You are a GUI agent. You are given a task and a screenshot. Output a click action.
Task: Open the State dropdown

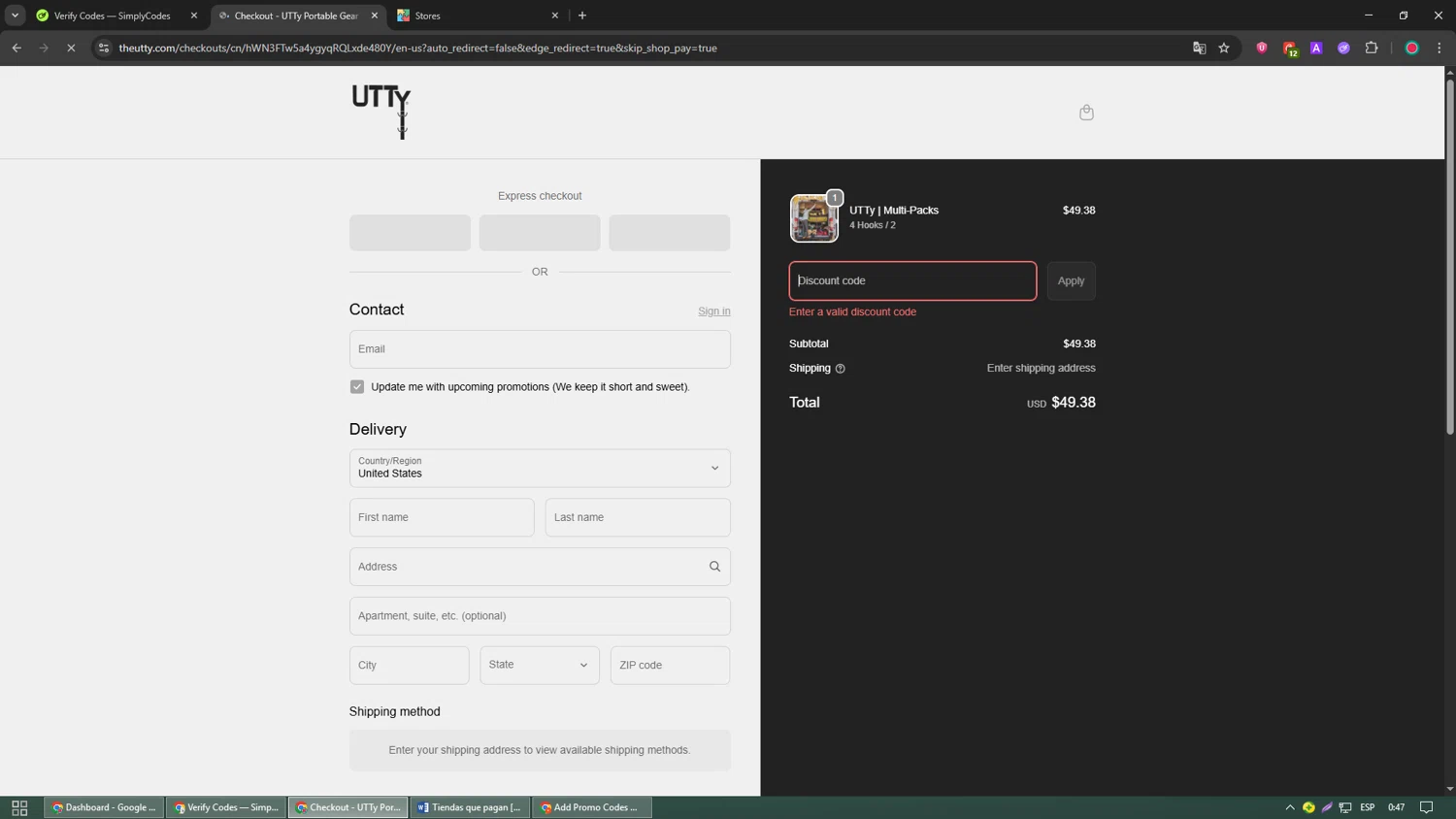pyautogui.click(x=540, y=666)
